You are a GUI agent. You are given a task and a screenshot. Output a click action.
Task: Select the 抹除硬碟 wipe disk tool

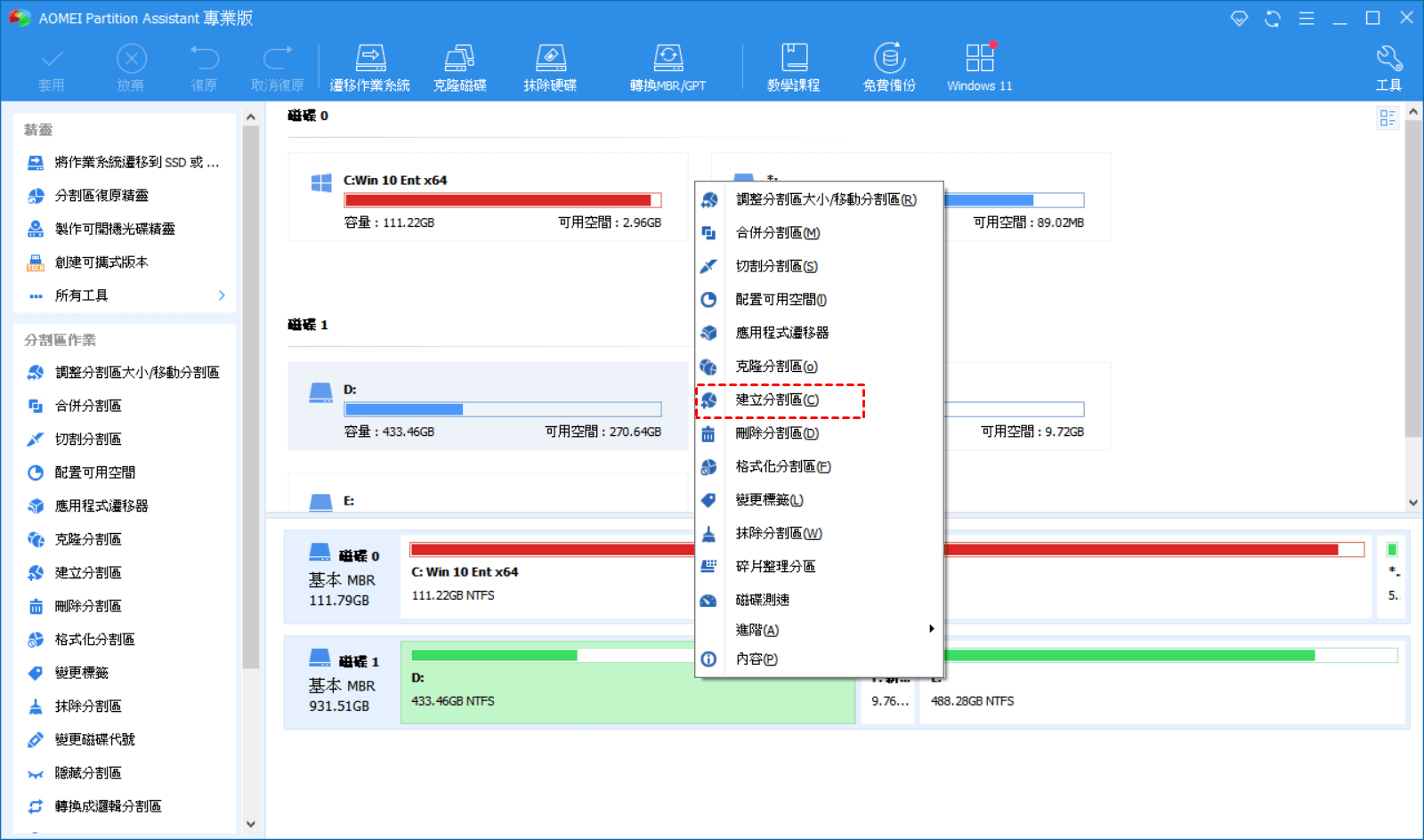tap(550, 69)
